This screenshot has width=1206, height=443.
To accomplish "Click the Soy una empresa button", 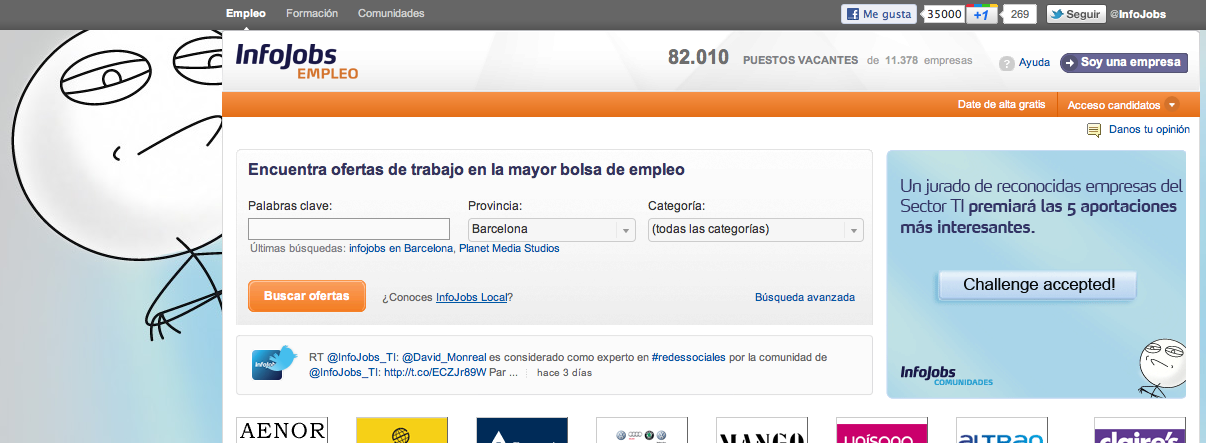I will pyautogui.click(x=1123, y=63).
